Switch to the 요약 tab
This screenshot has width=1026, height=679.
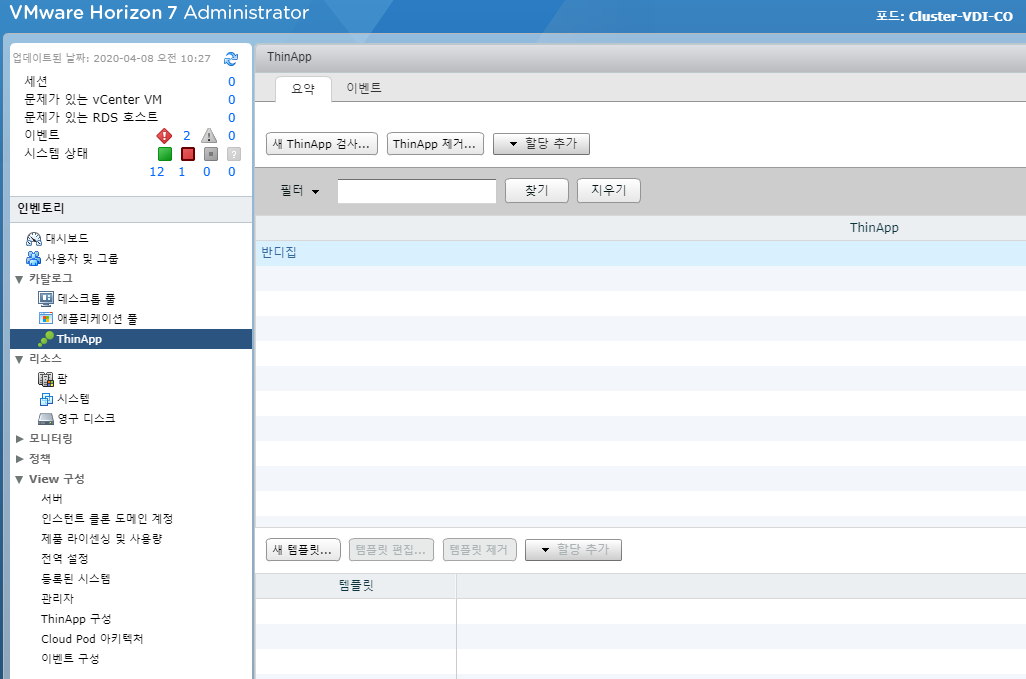coord(303,89)
